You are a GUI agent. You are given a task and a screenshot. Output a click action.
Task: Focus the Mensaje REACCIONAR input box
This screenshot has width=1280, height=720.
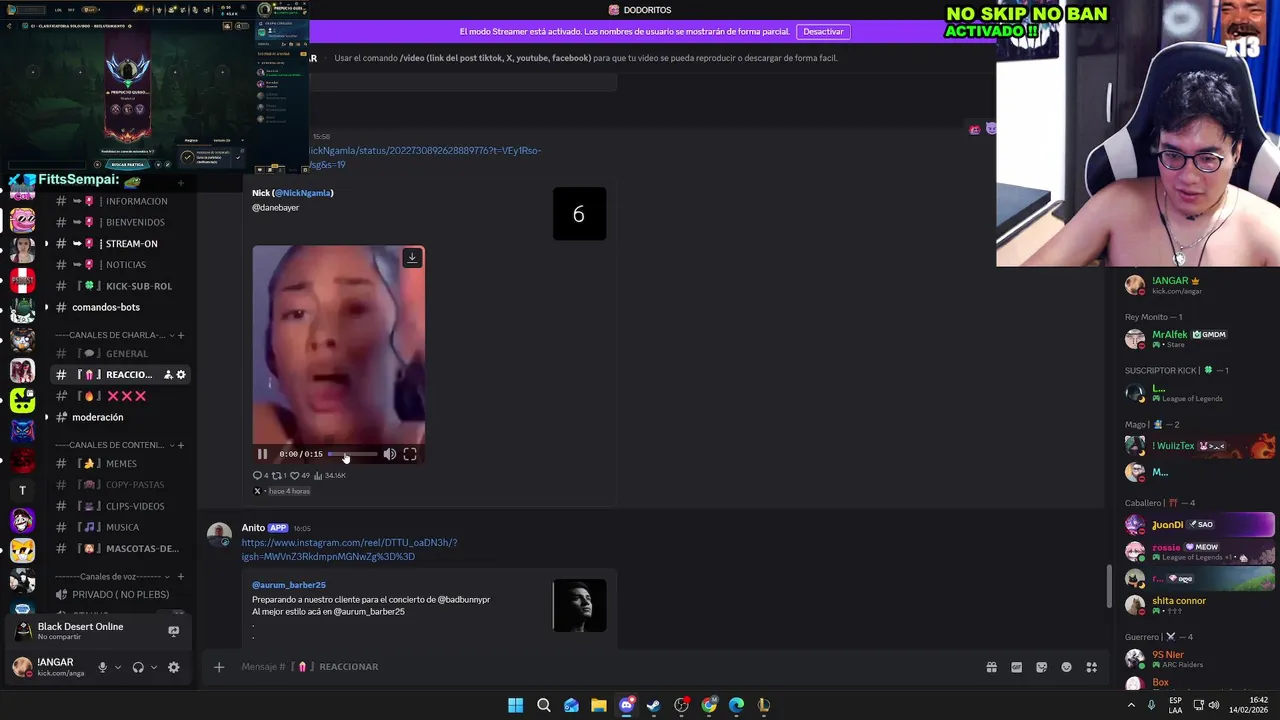(x=600, y=667)
